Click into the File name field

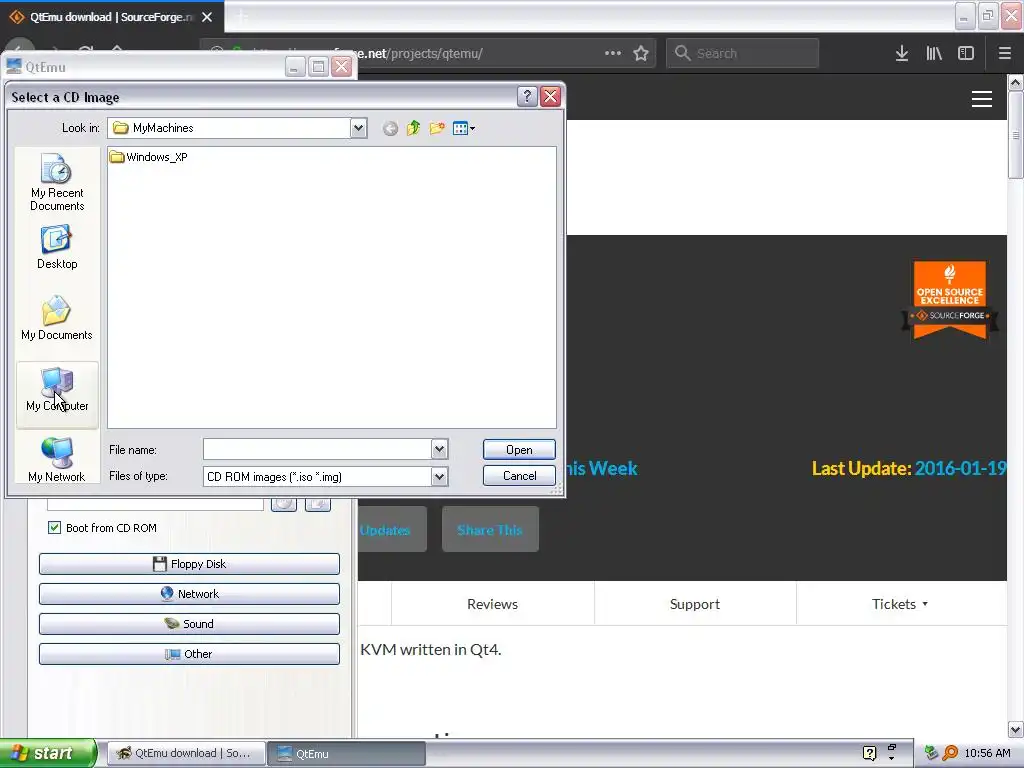pyautogui.click(x=317, y=449)
